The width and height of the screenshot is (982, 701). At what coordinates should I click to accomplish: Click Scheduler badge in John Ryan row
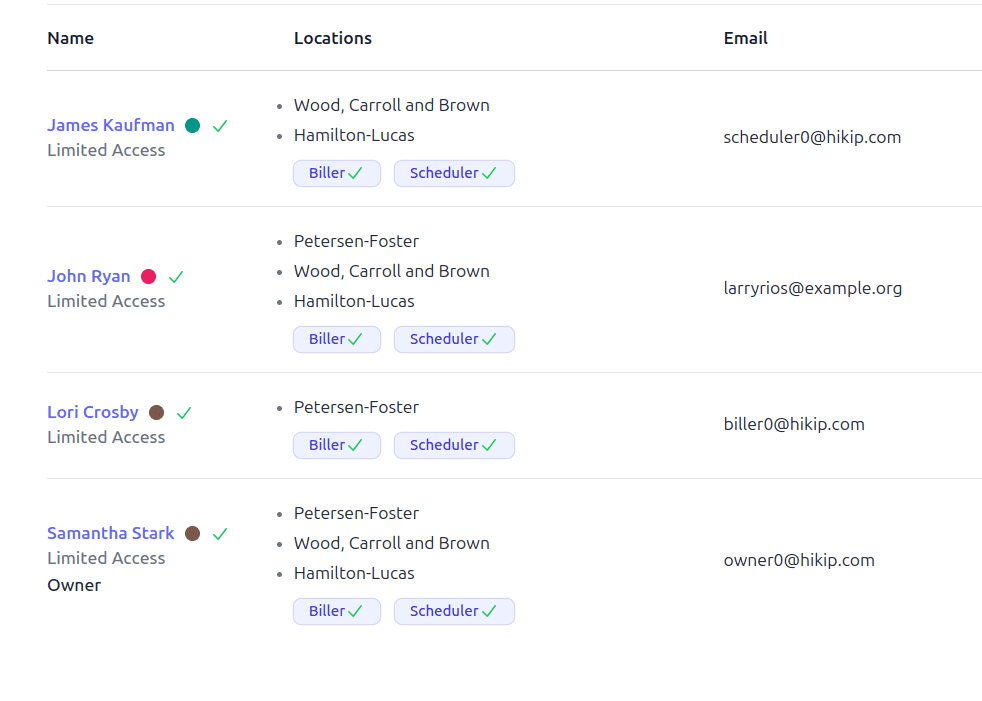click(x=454, y=340)
